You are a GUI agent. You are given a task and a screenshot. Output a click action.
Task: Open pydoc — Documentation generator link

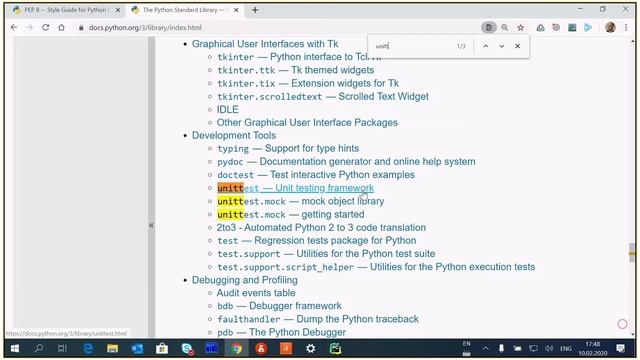[346, 161]
